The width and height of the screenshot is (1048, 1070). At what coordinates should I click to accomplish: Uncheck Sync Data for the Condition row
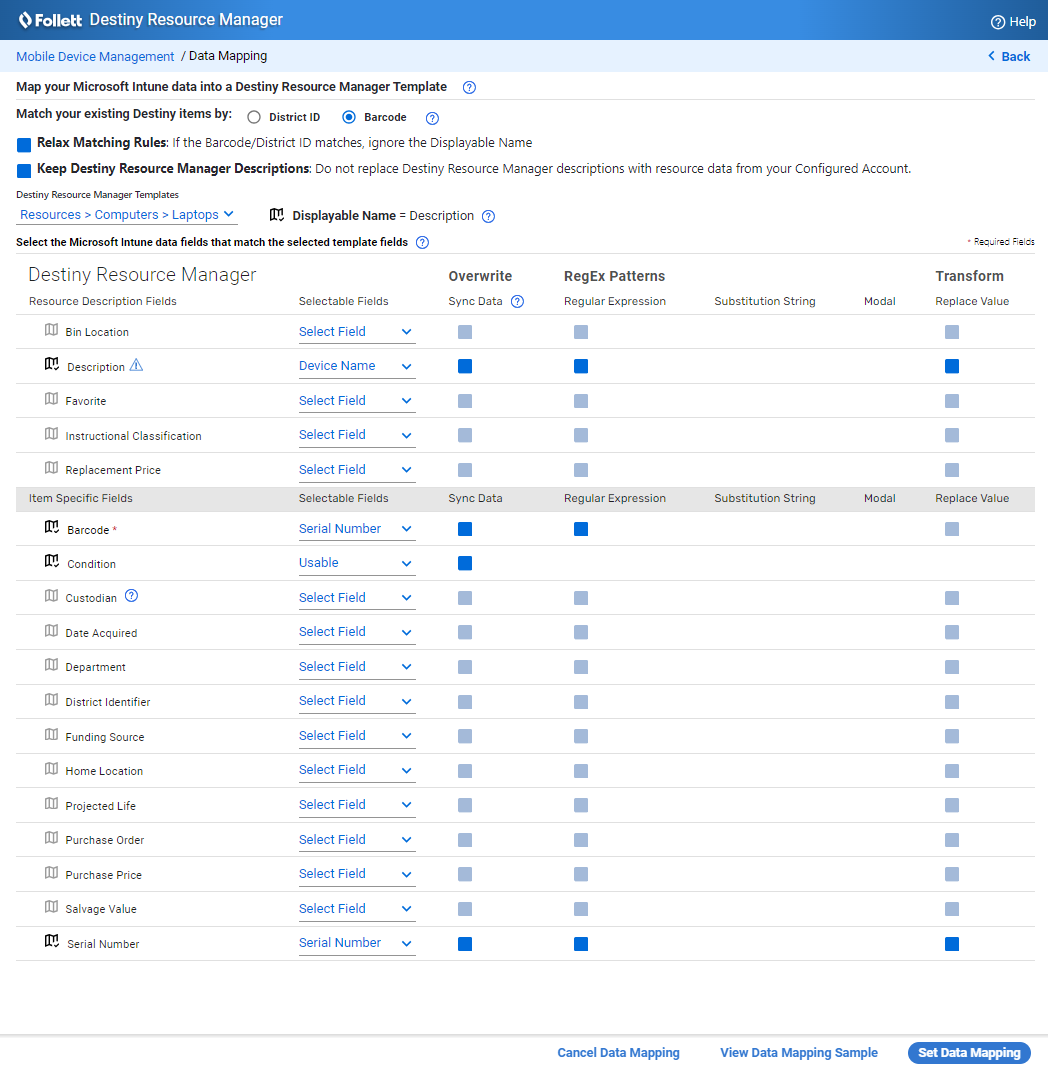pos(464,563)
